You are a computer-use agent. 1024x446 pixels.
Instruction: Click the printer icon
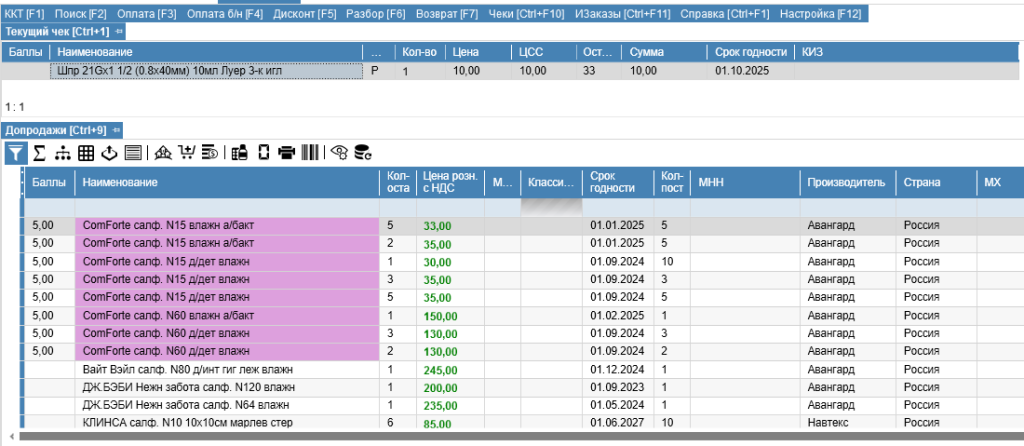click(286, 153)
